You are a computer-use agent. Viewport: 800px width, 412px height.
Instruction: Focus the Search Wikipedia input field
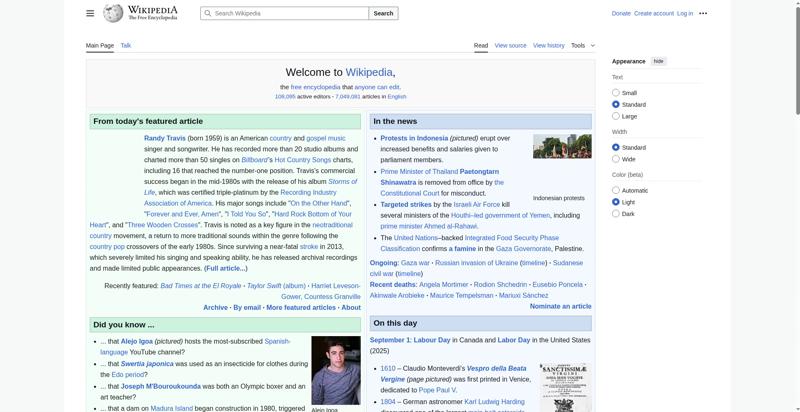[x=284, y=13]
